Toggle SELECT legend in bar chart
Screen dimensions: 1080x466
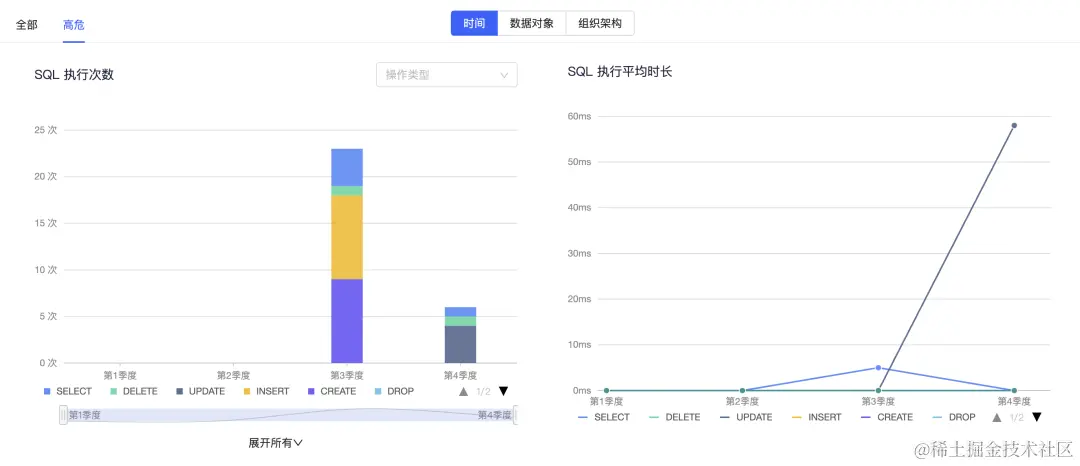pos(68,391)
